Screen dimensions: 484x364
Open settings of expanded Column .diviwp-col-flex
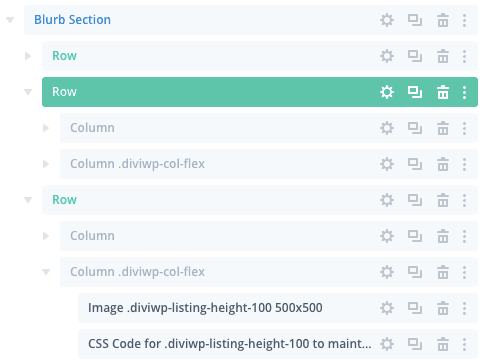click(x=387, y=272)
